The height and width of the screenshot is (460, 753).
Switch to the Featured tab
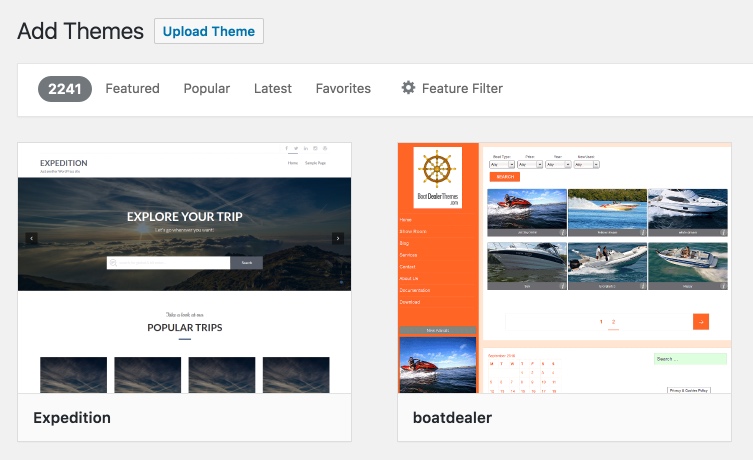click(132, 88)
